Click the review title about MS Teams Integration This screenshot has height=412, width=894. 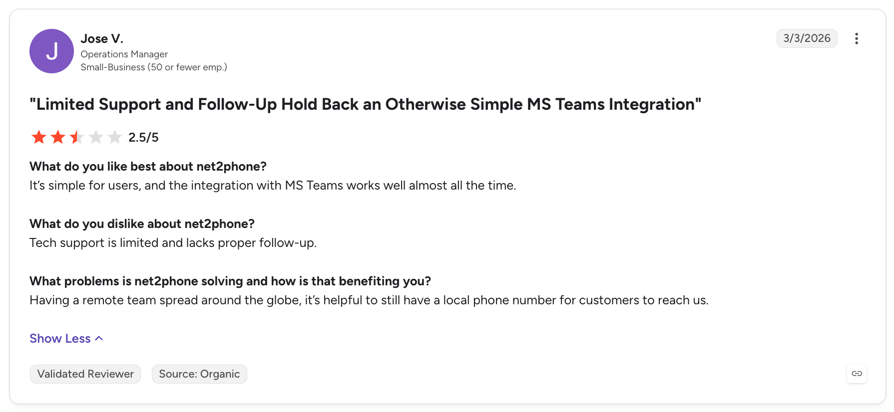point(365,104)
